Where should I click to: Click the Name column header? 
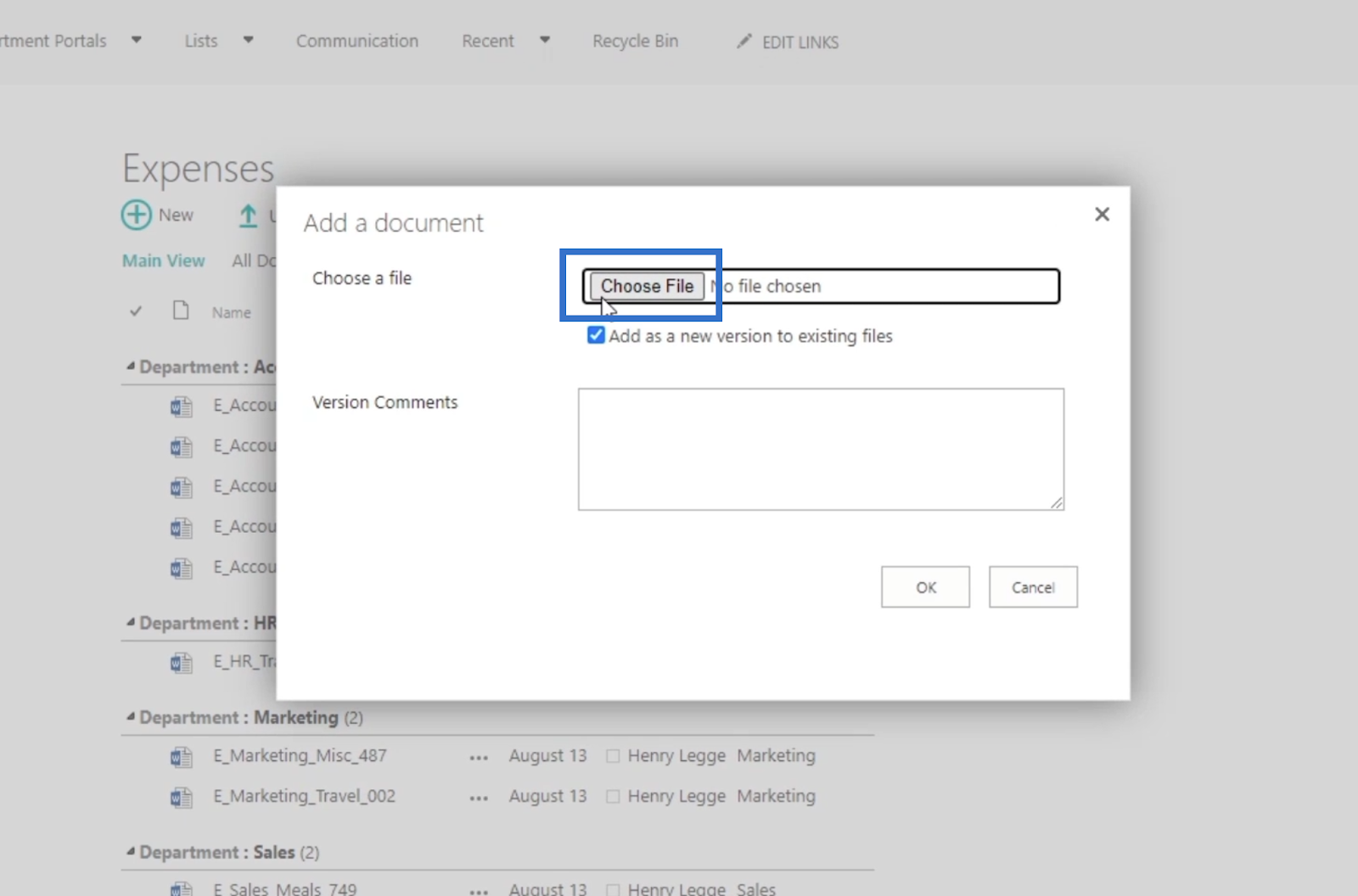232,312
